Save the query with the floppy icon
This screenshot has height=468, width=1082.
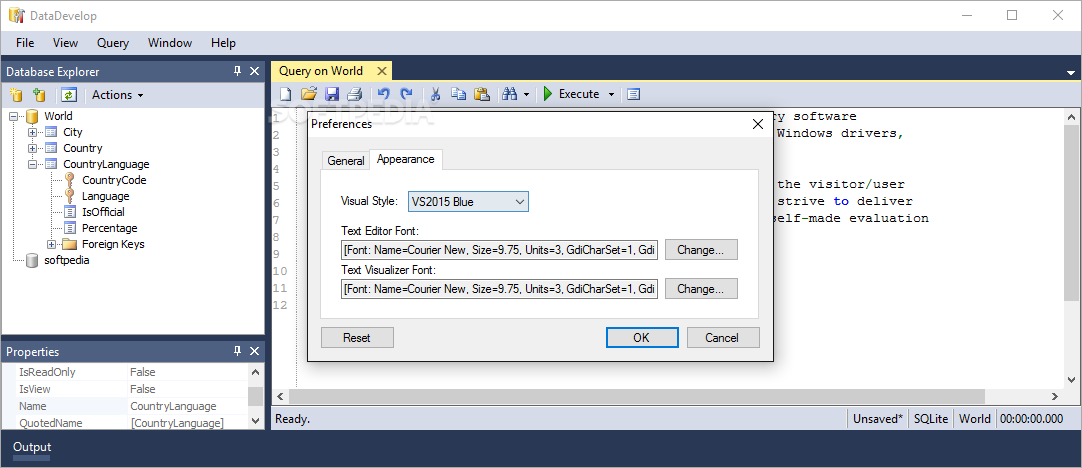(332, 94)
